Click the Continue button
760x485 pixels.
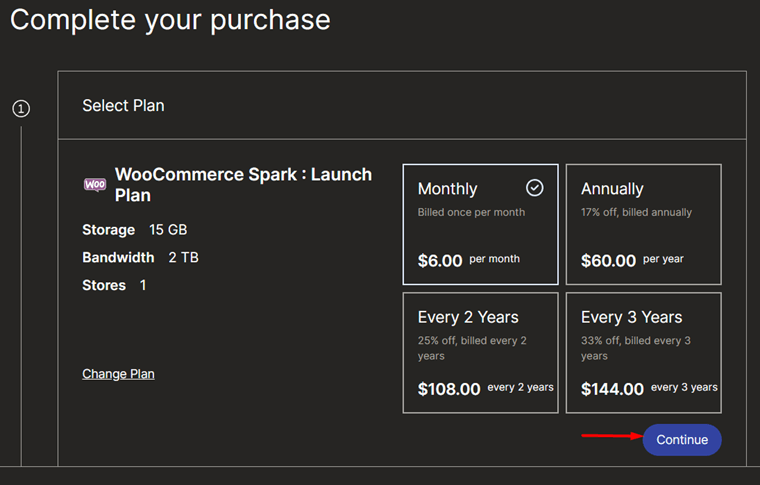[682, 440]
